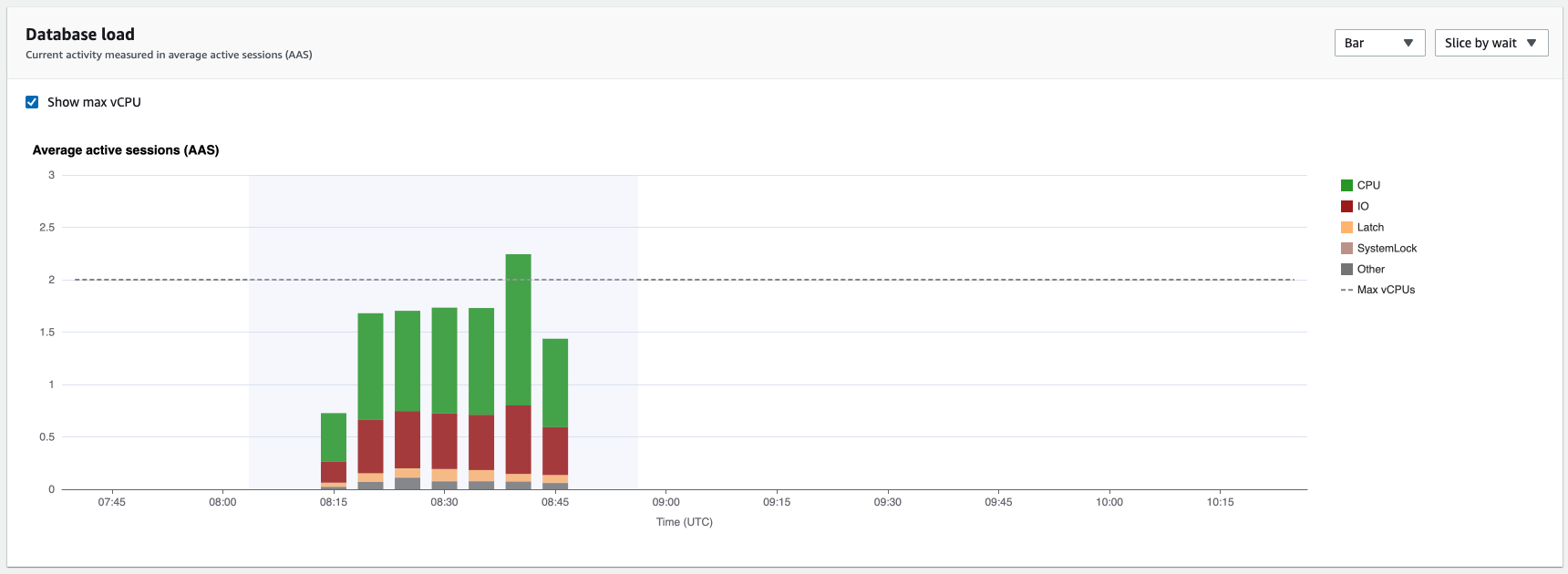The height and width of the screenshot is (574, 1568).
Task: Click the dark red IO legend swatch
Action: (1346, 206)
